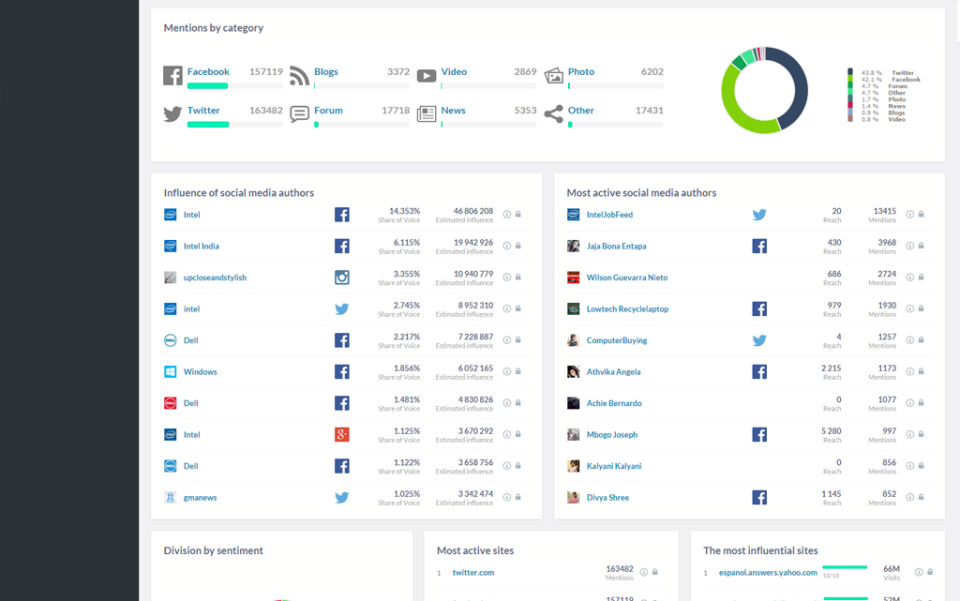Click lock icon for Windows row
Viewport: 960px width, 601px height.
518,371
